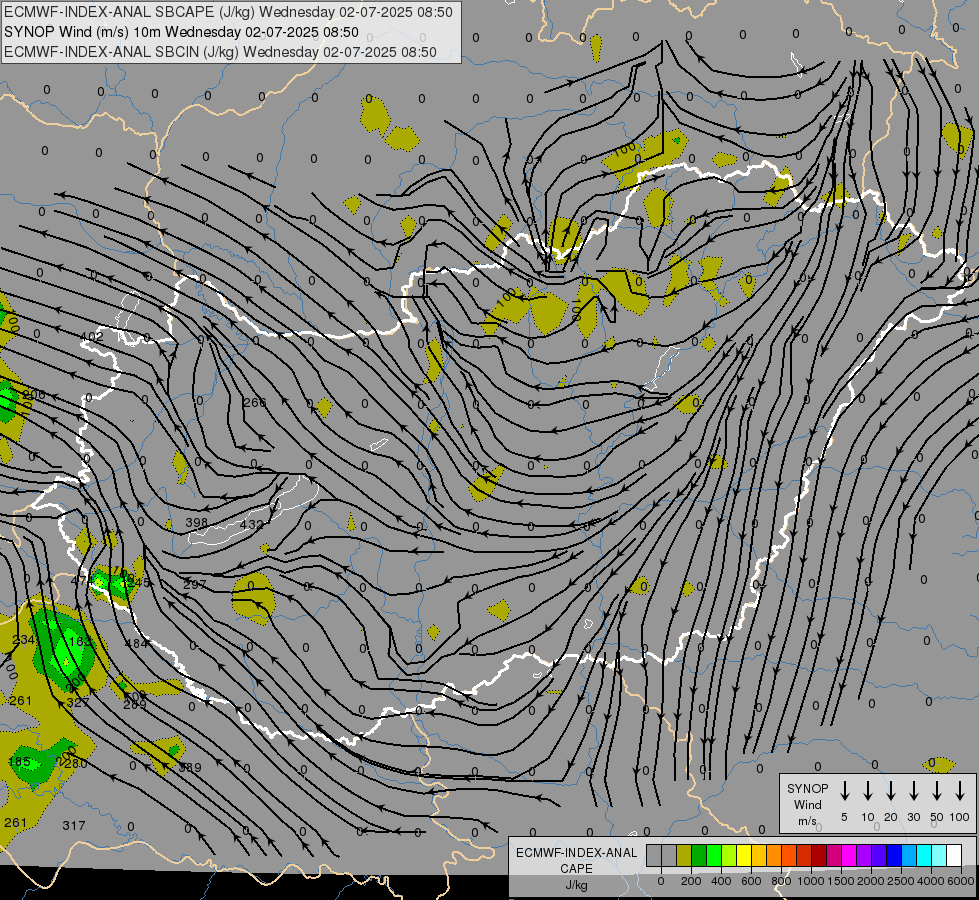The image size is (979, 900).
Task: Click the map value 402
Action: [x=92, y=337]
